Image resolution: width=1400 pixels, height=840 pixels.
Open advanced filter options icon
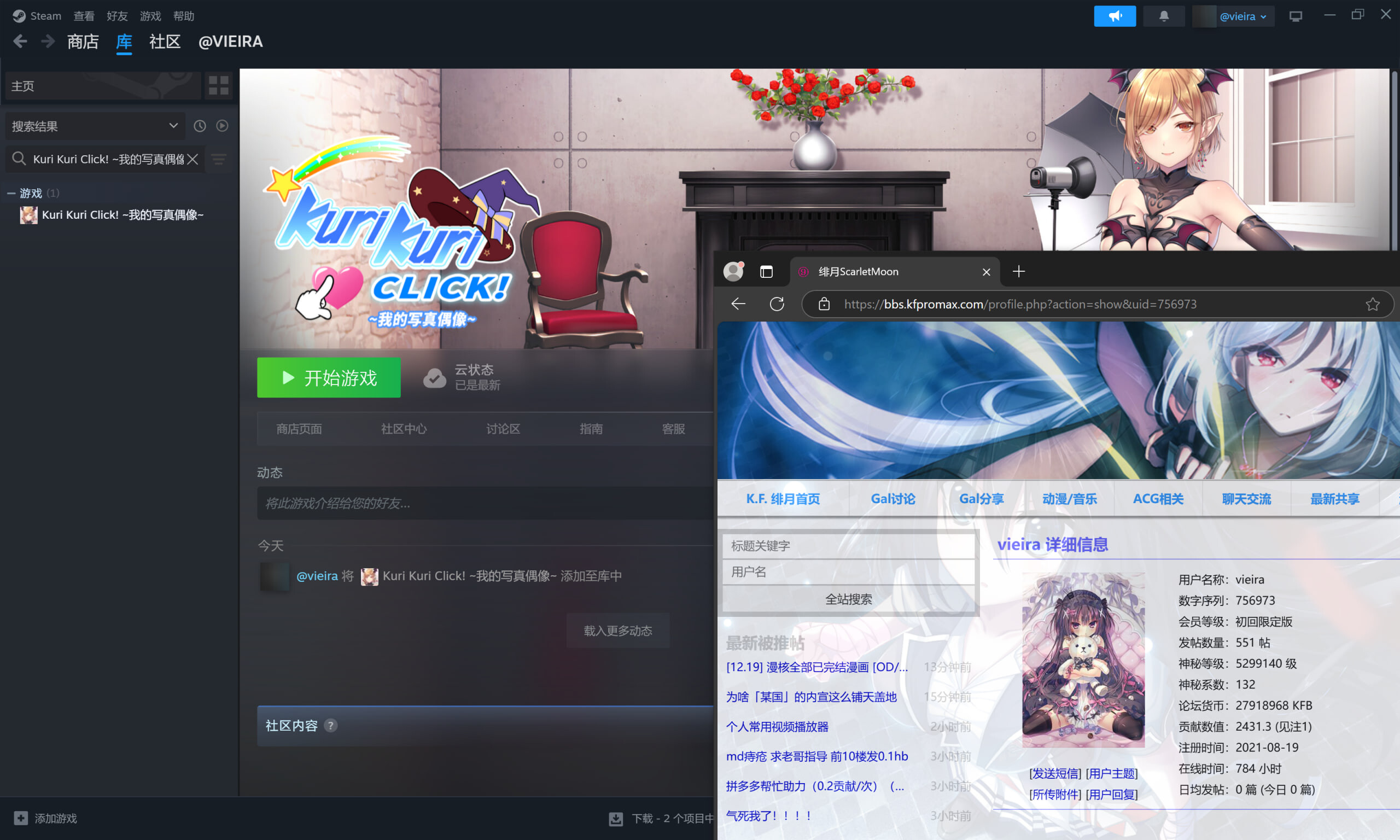coord(219,160)
